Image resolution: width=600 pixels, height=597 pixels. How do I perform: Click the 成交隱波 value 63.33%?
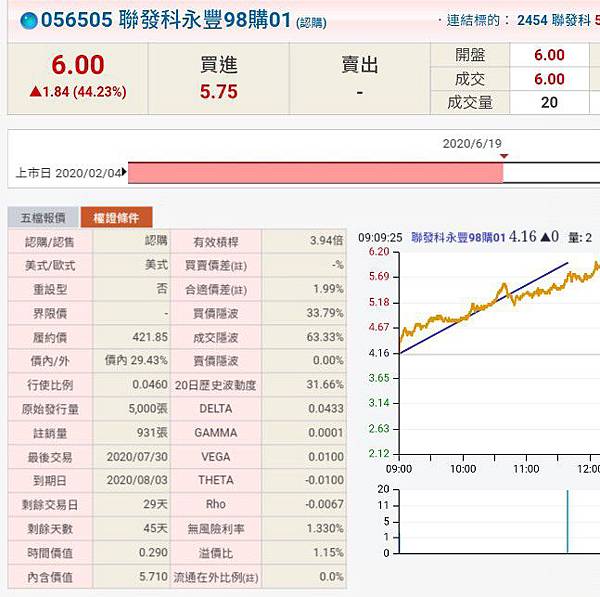(325, 337)
